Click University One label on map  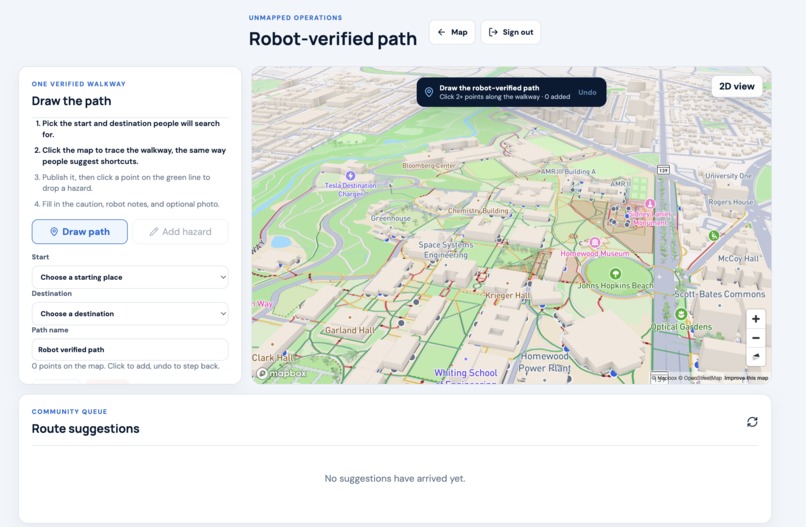(x=728, y=176)
